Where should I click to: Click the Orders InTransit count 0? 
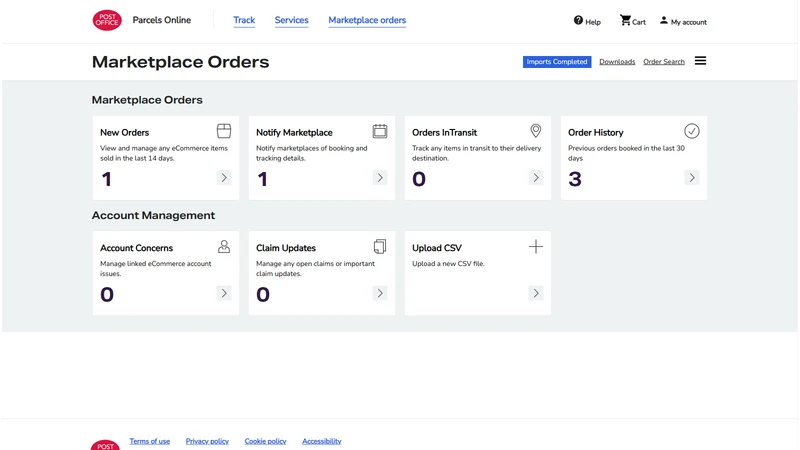[x=419, y=179]
